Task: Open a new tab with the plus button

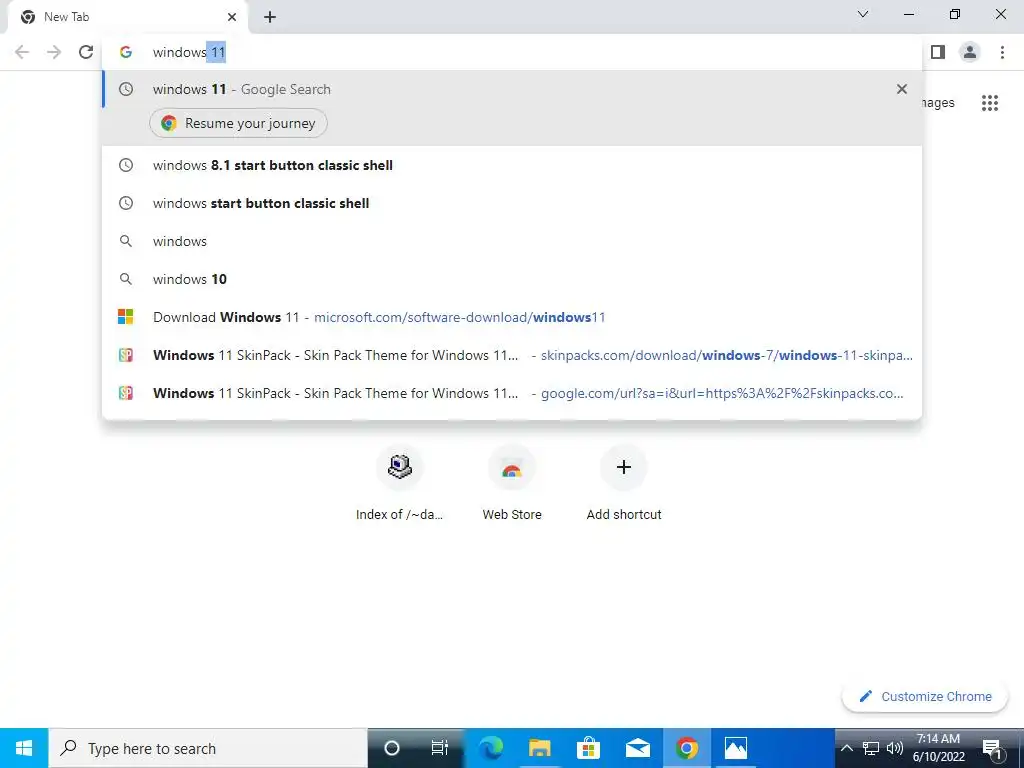Action: (x=270, y=18)
